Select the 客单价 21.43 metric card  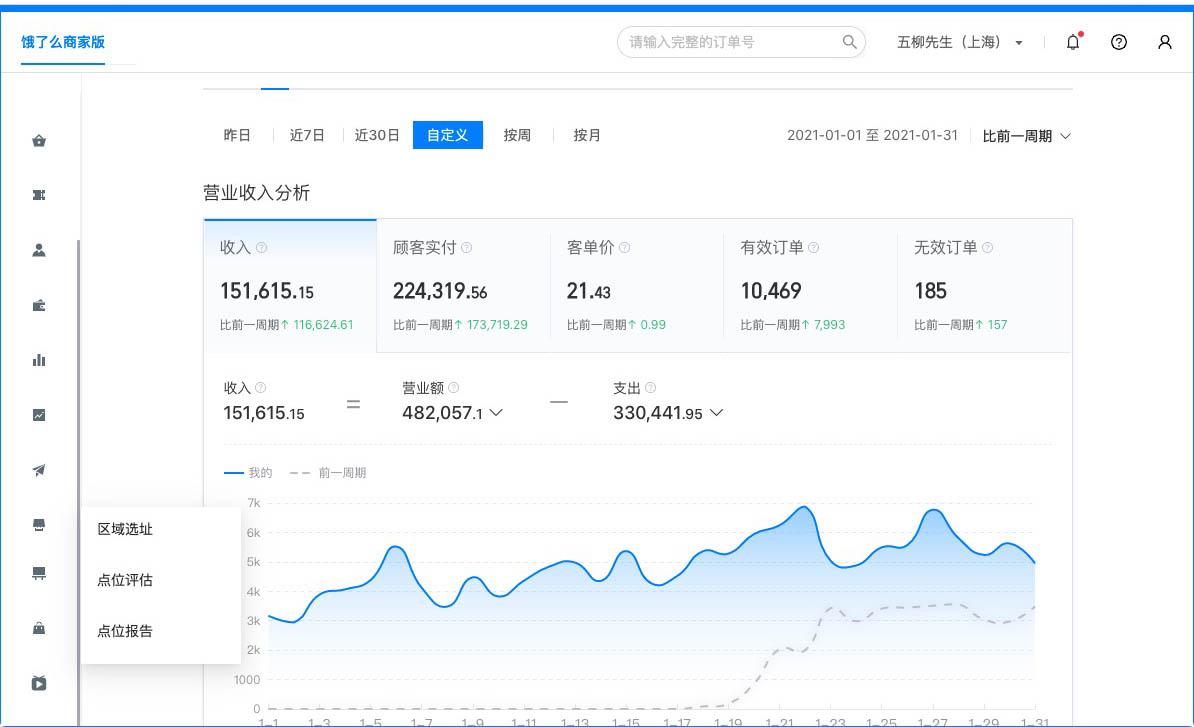(x=637, y=285)
